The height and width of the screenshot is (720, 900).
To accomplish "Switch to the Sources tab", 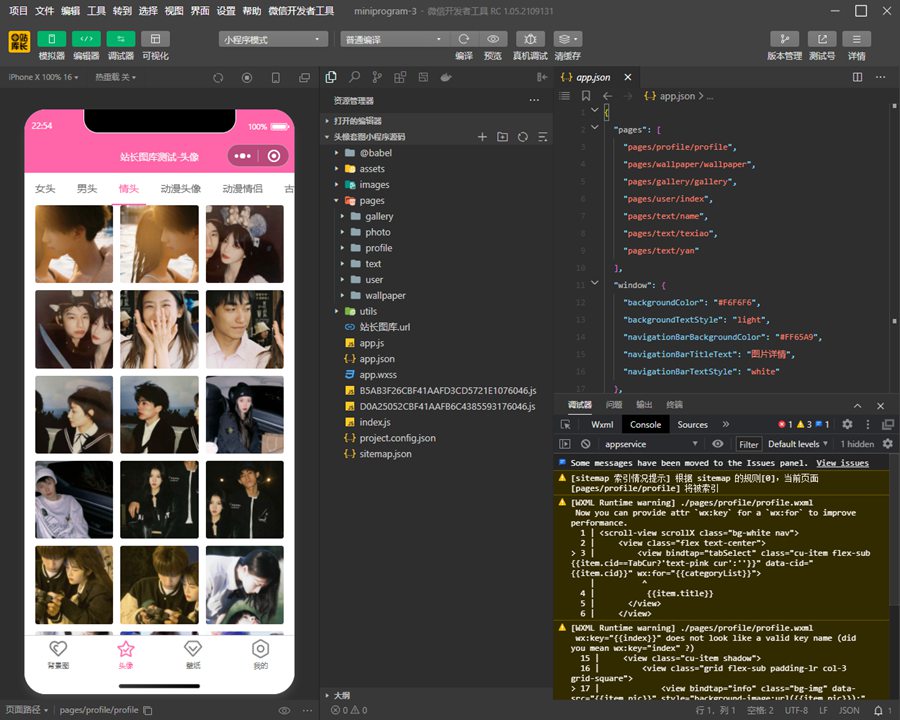I will 692,424.
